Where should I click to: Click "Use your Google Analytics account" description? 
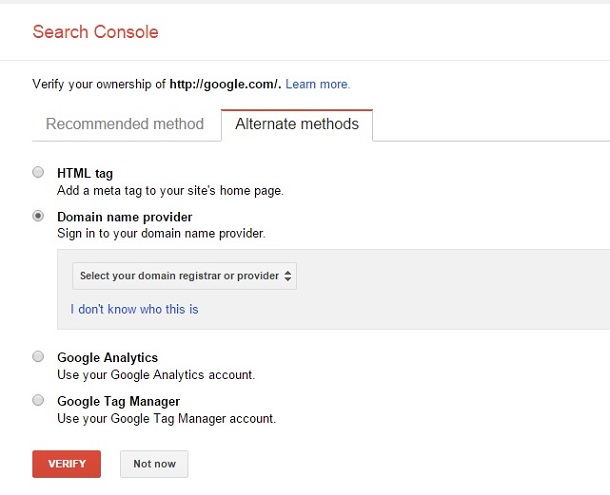coord(156,375)
